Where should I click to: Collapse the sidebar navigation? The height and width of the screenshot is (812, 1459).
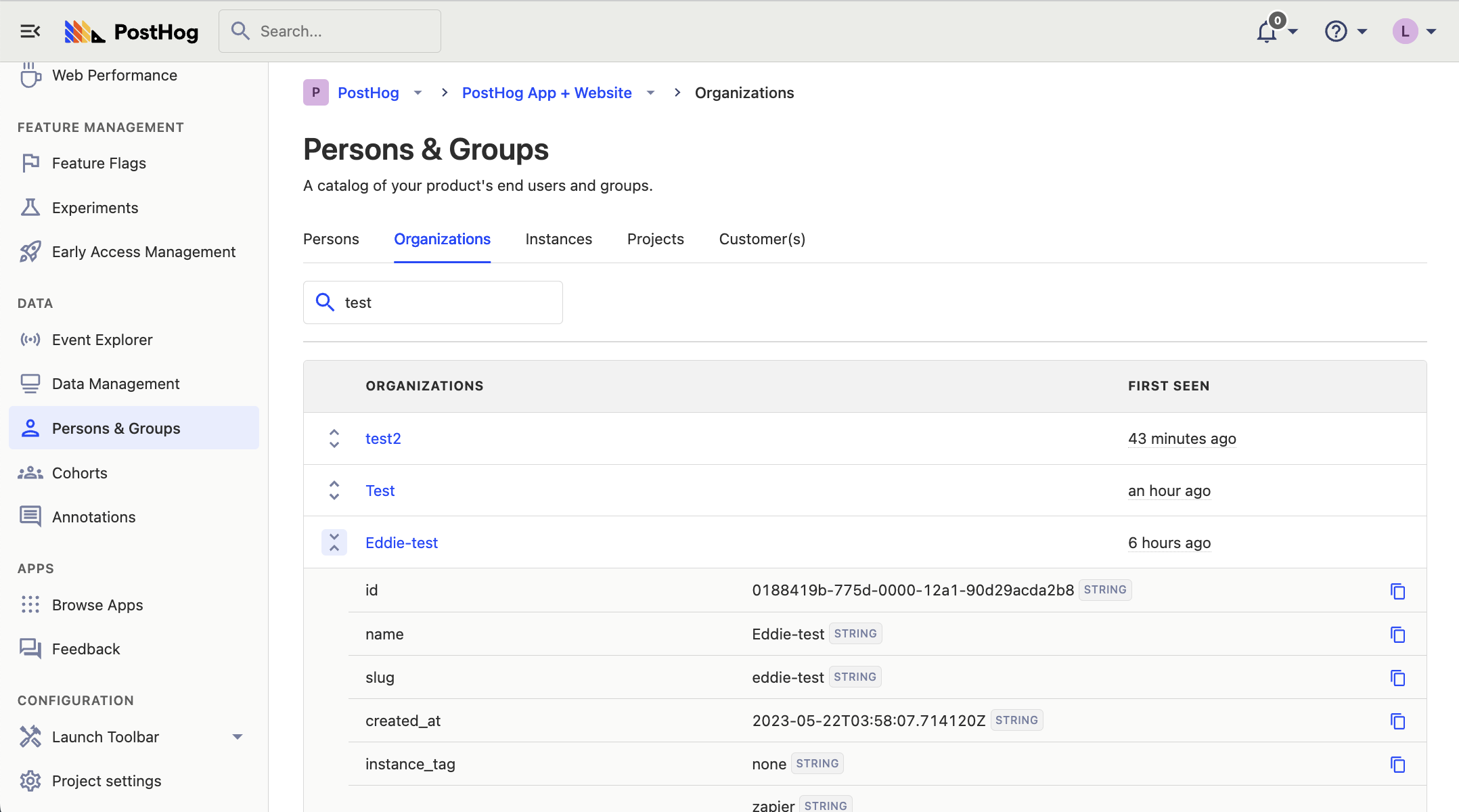[29, 30]
